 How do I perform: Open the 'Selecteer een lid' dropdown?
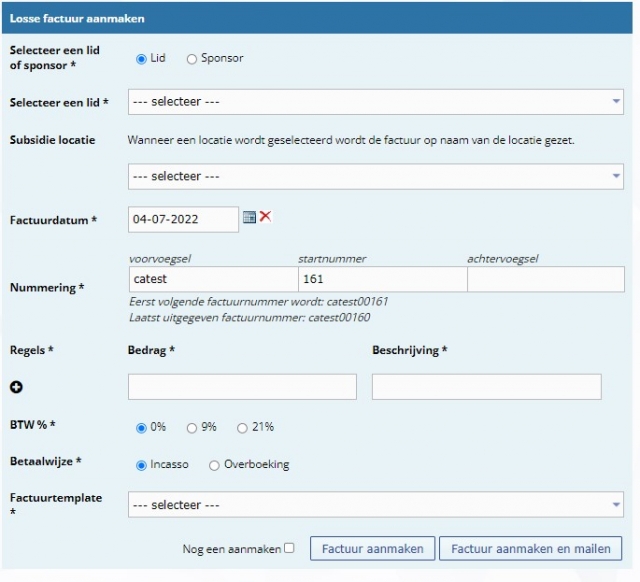(x=376, y=102)
